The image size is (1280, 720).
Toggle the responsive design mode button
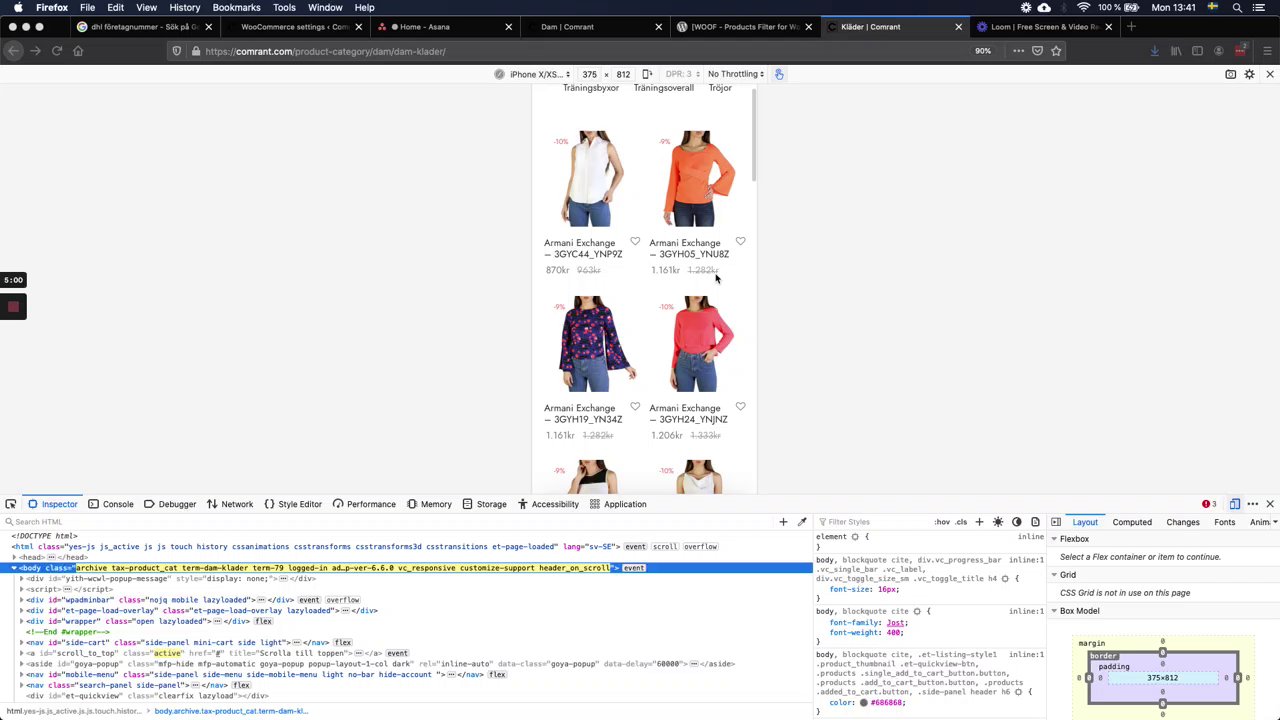[x=1235, y=504]
